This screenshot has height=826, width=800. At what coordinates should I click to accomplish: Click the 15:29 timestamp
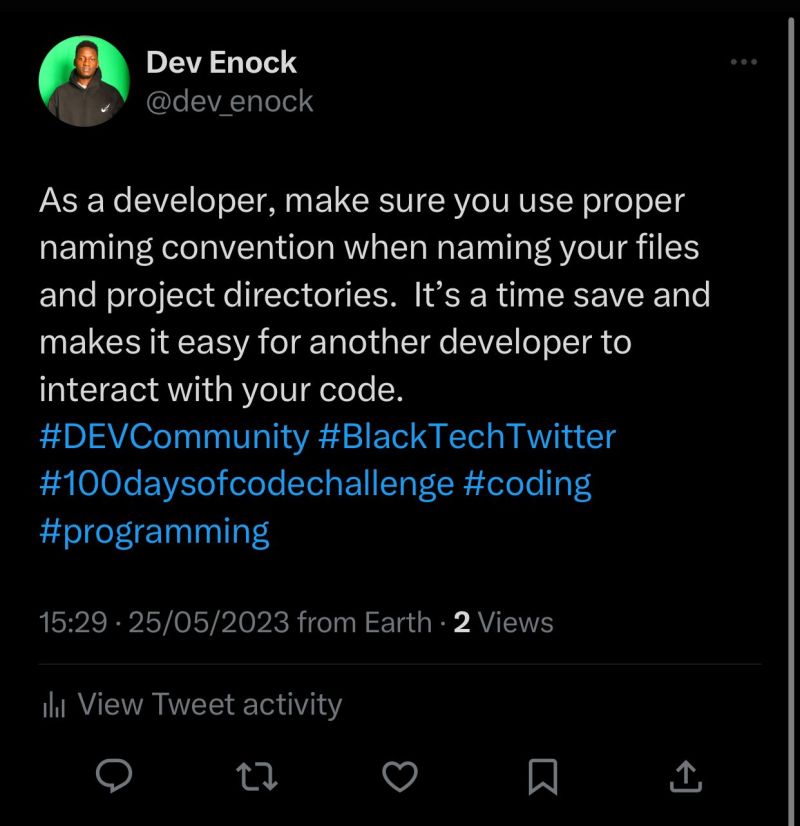tap(73, 623)
